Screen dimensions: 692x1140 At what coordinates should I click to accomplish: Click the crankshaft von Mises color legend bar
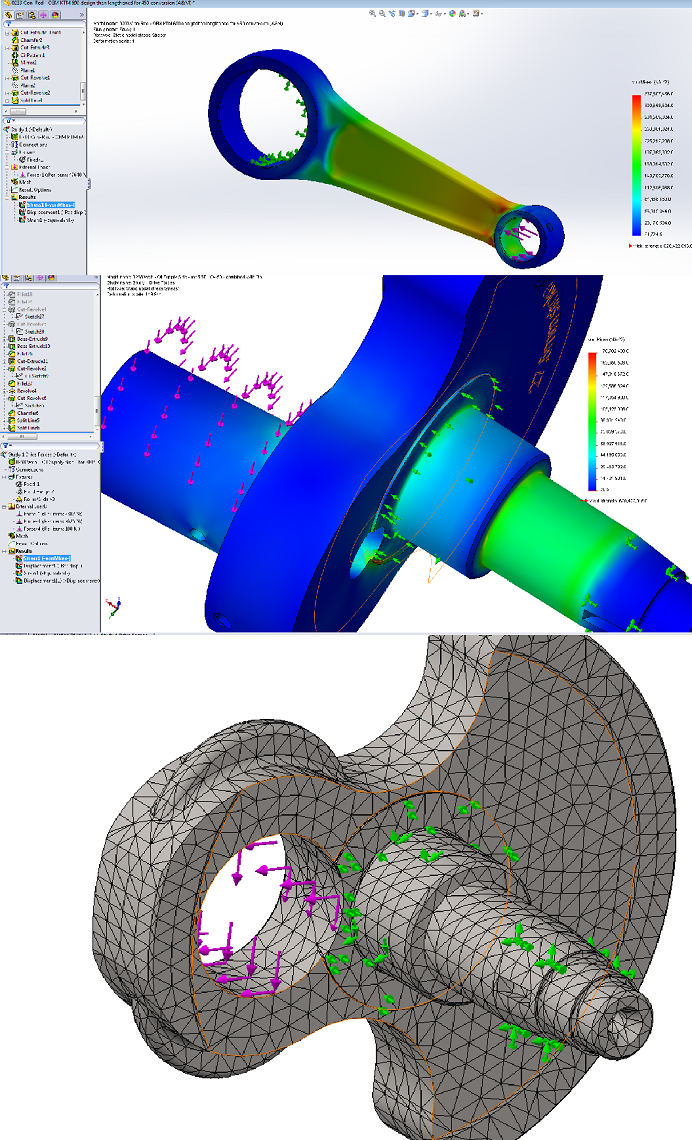pyautogui.click(x=592, y=422)
